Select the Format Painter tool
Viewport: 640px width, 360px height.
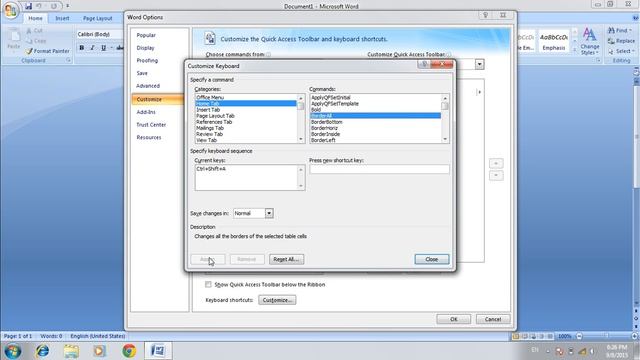tap(47, 51)
